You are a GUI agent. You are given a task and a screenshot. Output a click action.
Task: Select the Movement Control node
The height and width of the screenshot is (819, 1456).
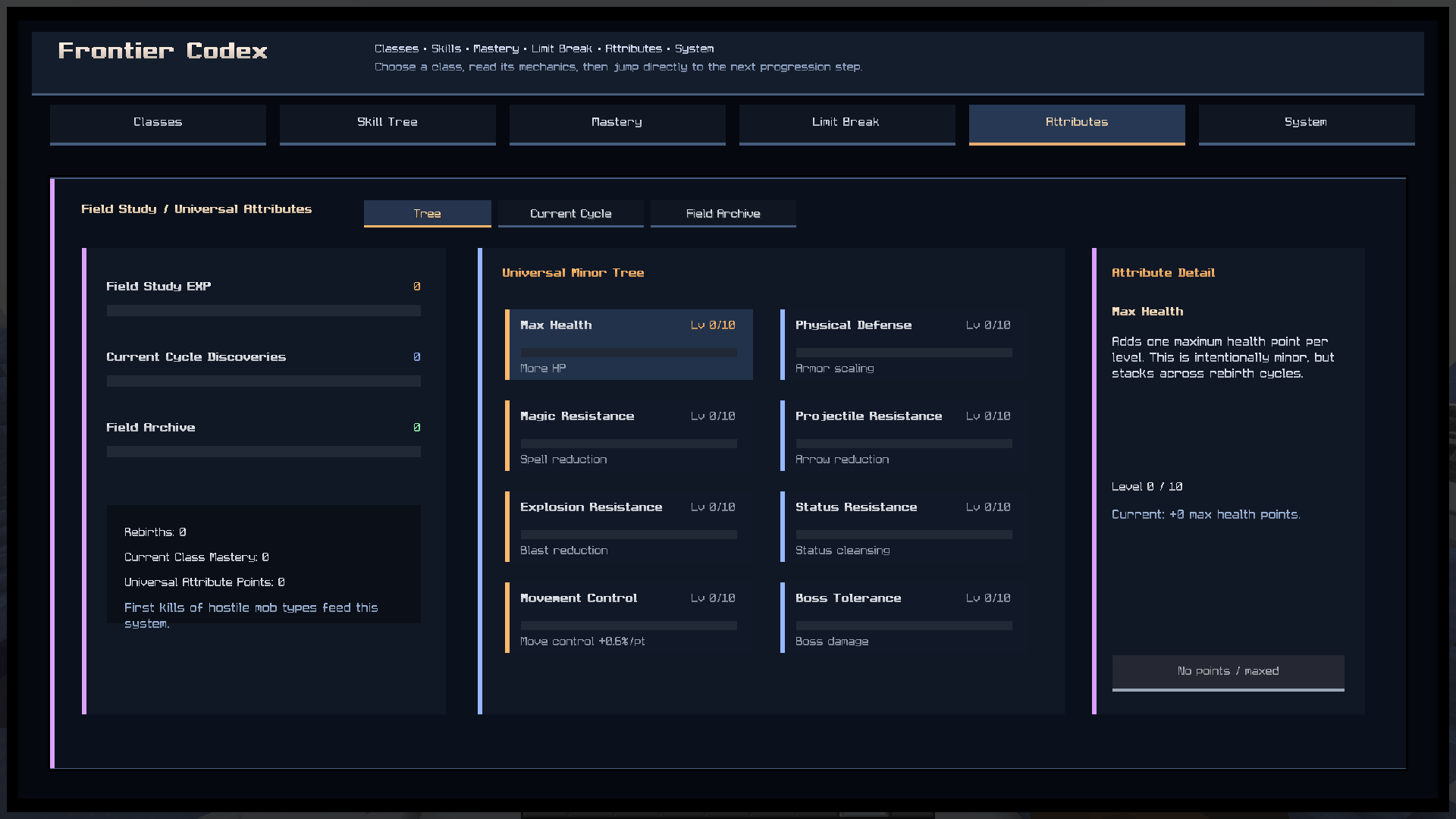click(629, 617)
